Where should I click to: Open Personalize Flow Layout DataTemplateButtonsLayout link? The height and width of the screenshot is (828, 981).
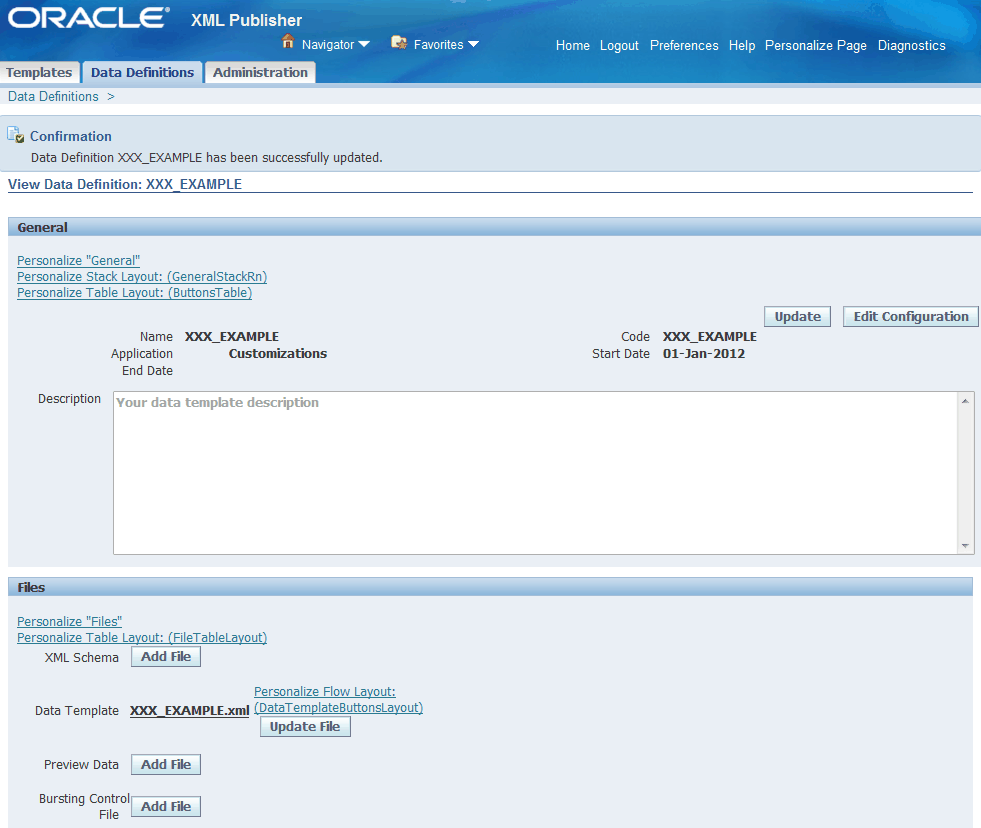(x=338, y=700)
